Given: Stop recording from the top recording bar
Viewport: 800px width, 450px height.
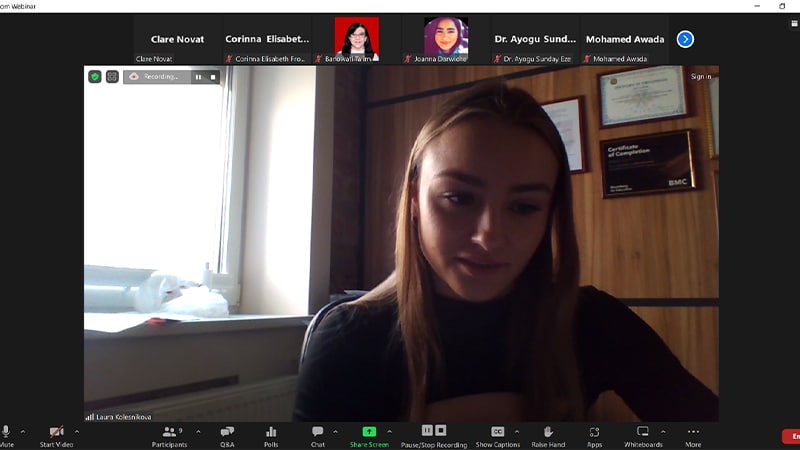Looking at the screenshot, I should [213, 77].
